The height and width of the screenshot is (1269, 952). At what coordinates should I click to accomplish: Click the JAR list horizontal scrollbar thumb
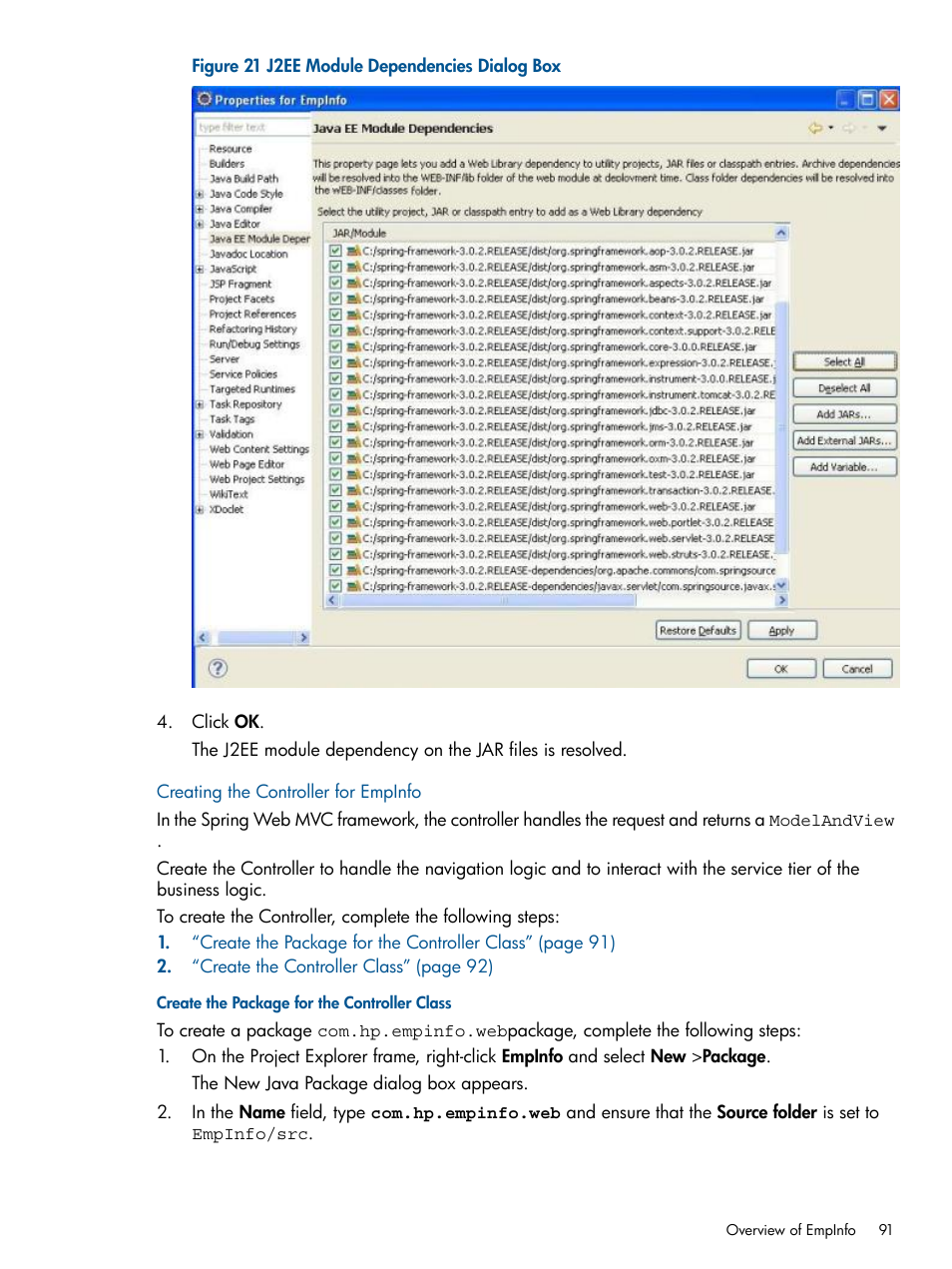coord(488,601)
